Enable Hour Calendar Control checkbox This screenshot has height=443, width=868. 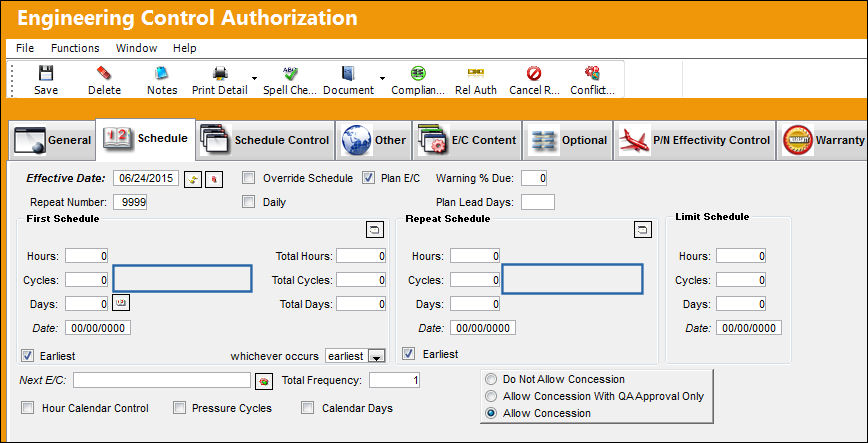27,408
